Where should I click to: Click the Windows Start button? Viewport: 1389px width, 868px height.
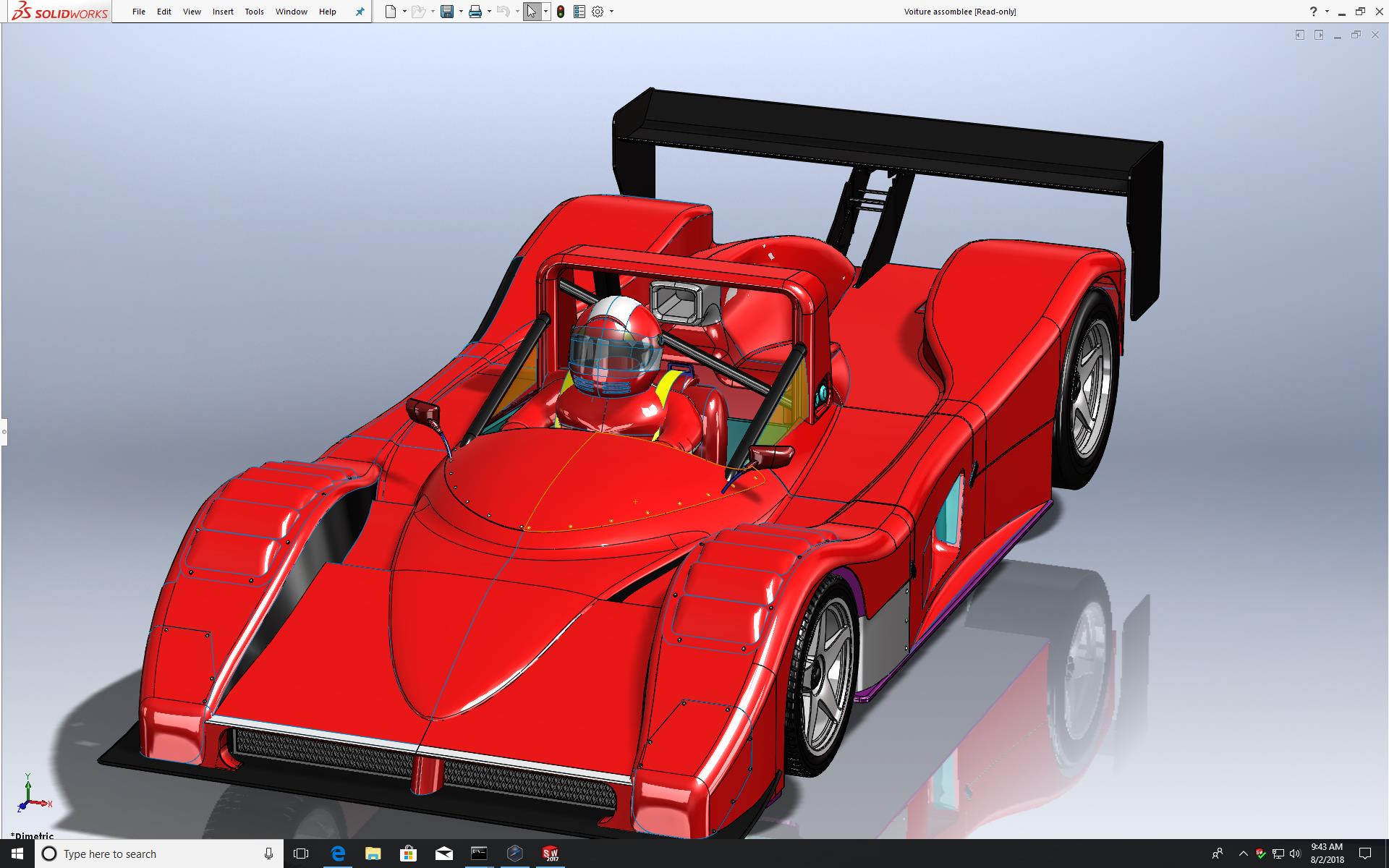point(17,854)
